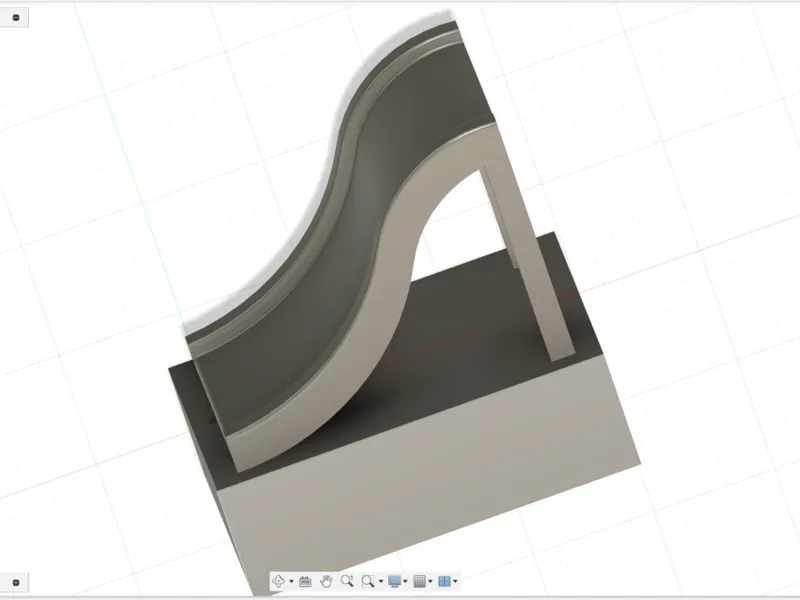Expand the Zoom Window options arrow

[x=381, y=582]
